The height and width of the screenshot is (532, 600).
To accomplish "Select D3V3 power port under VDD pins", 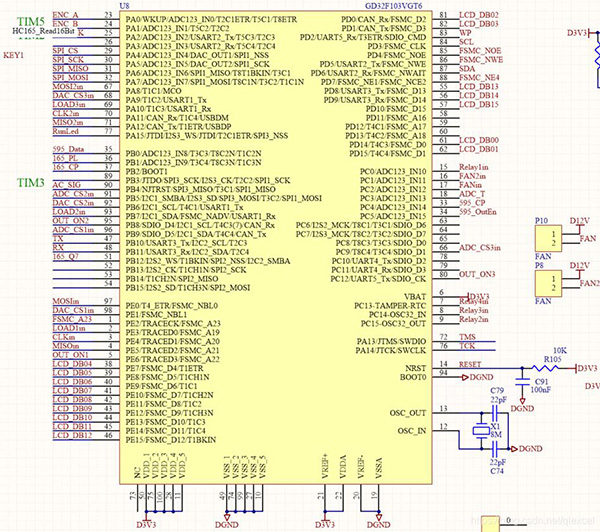I will pos(146,521).
